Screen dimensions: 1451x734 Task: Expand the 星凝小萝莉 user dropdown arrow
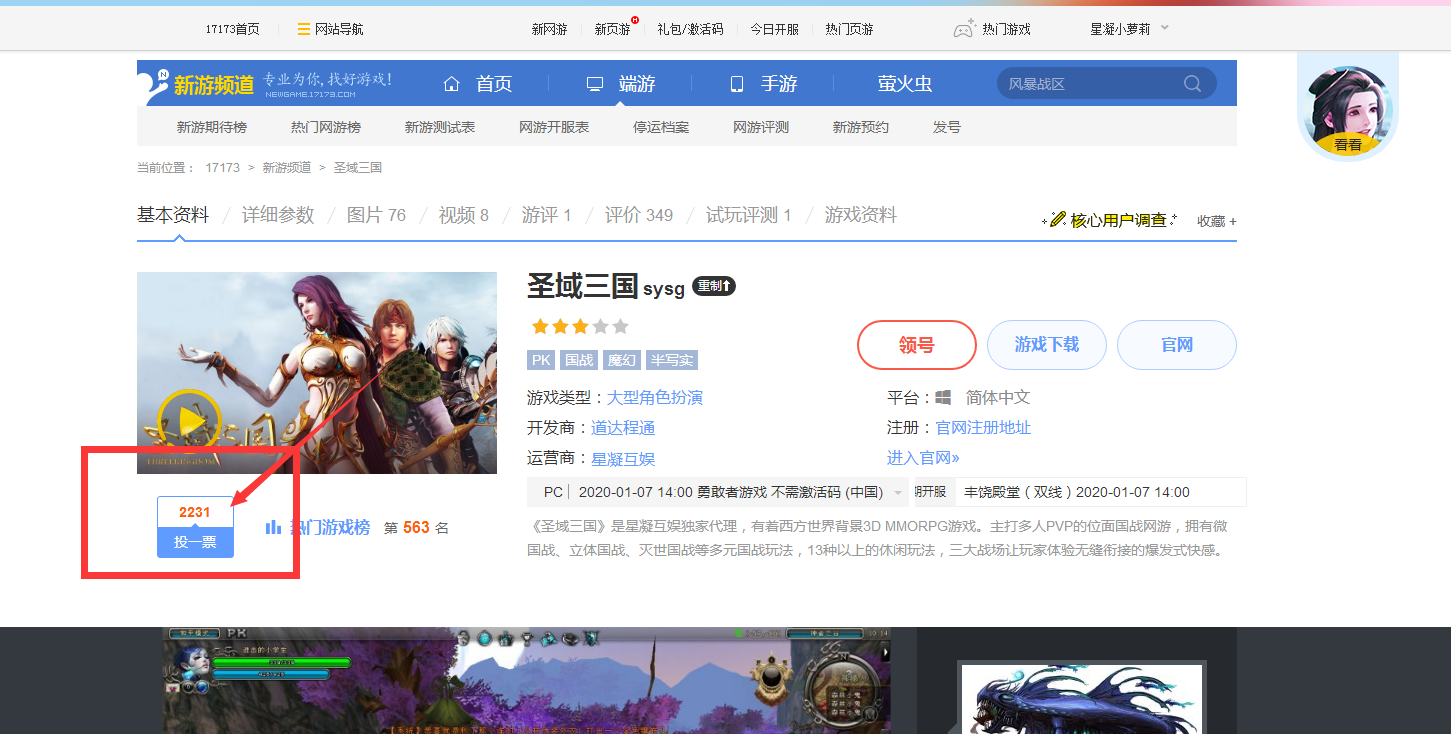pyautogui.click(x=1165, y=28)
